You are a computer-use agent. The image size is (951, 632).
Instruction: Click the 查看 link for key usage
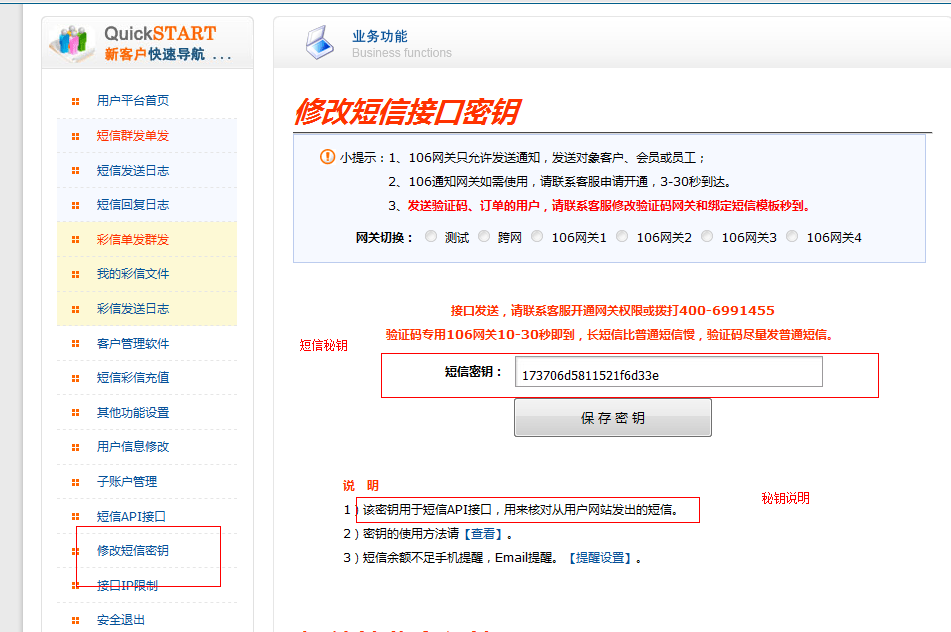click(x=483, y=534)
